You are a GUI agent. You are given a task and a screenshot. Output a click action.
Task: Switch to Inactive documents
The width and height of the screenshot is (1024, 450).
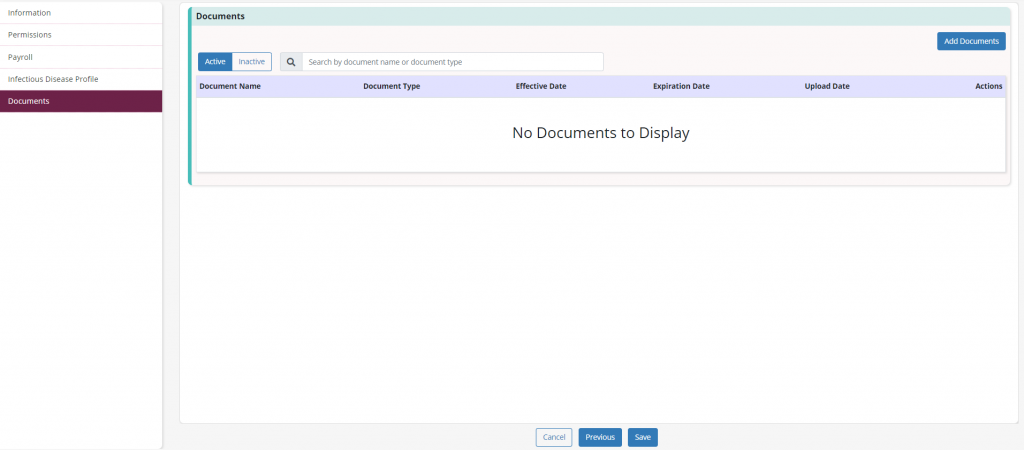(251, 61)
